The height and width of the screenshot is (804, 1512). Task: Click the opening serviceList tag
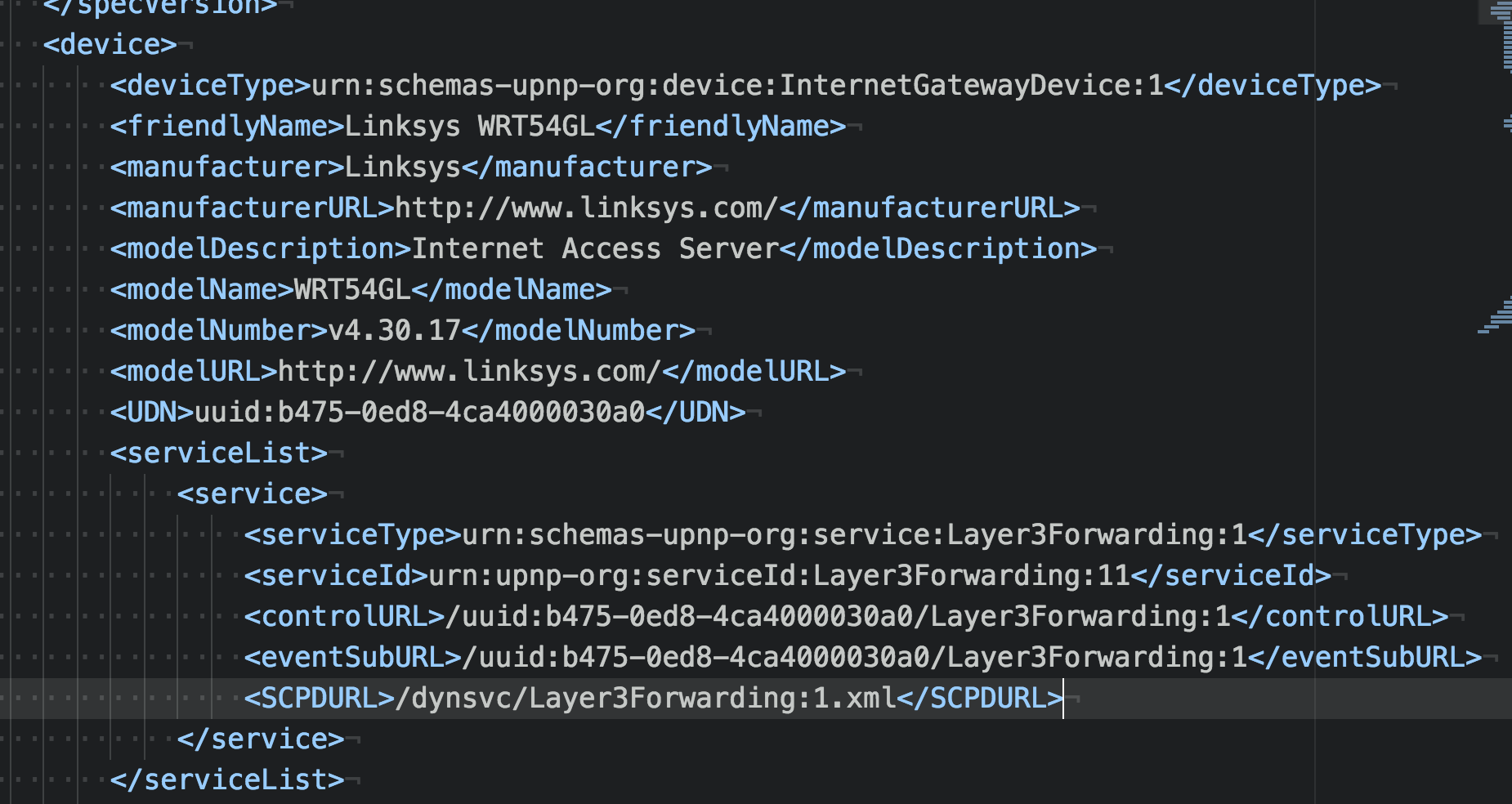point(219,453)
